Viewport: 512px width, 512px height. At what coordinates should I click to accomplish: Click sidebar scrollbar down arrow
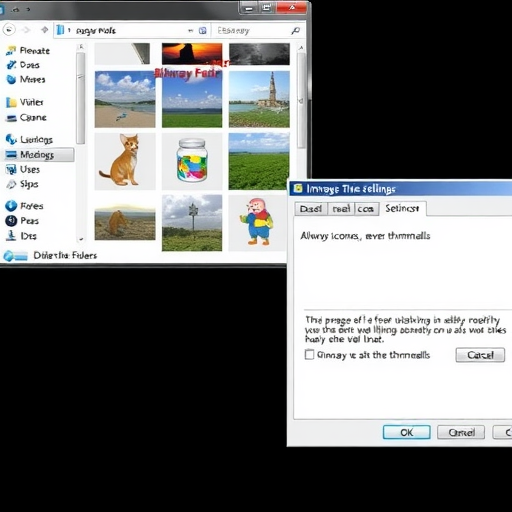click(x=81, y=239)
